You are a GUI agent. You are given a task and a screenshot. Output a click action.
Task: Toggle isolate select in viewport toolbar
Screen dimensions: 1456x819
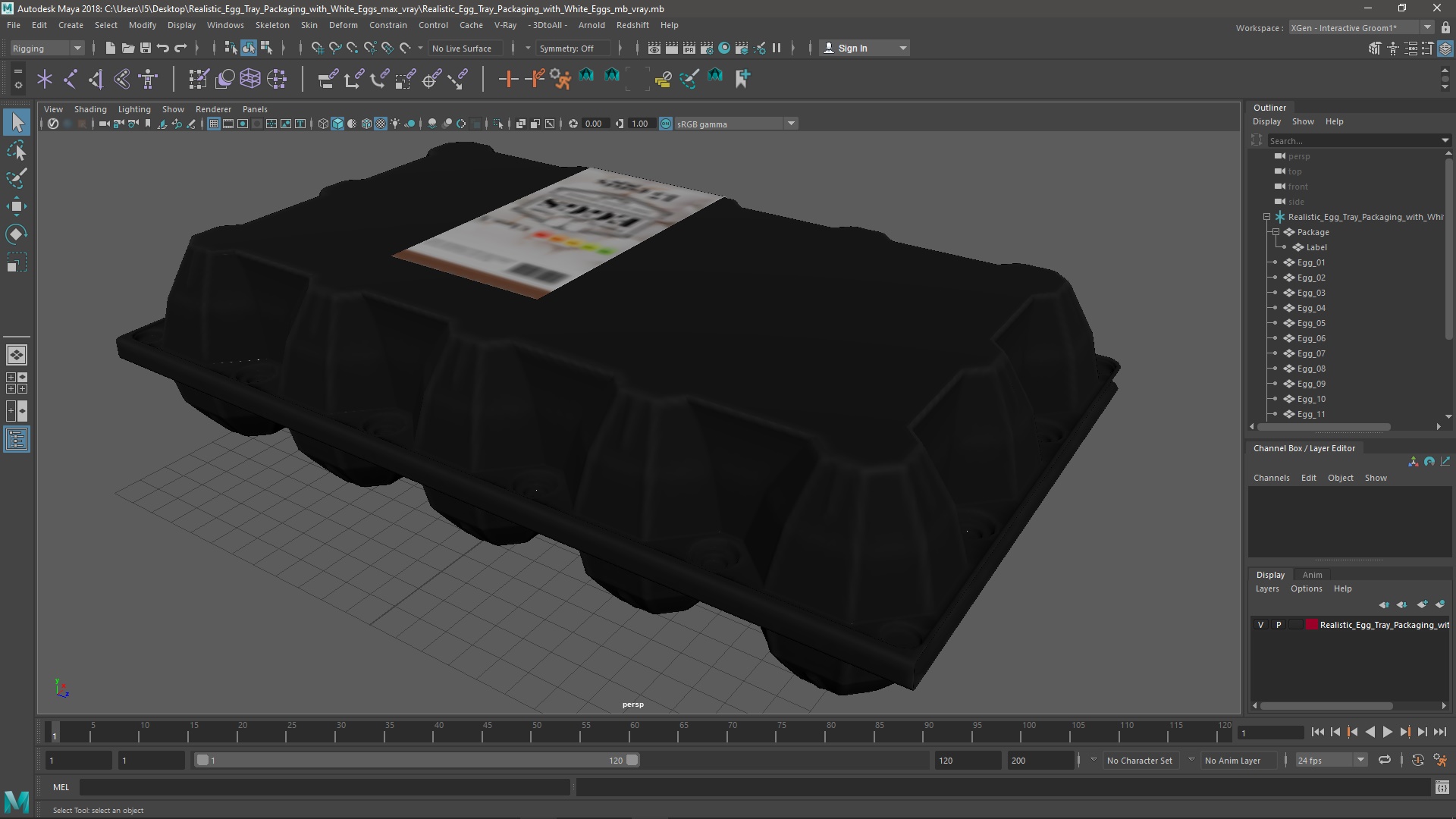[498, 124]
